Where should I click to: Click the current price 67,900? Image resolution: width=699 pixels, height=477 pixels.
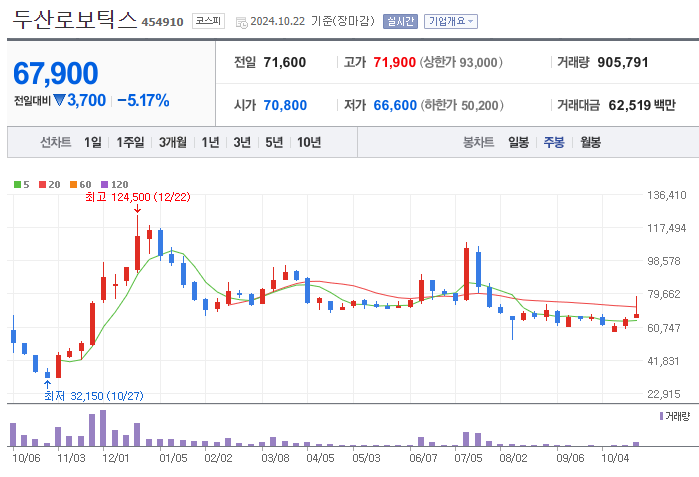pos(56,73)
